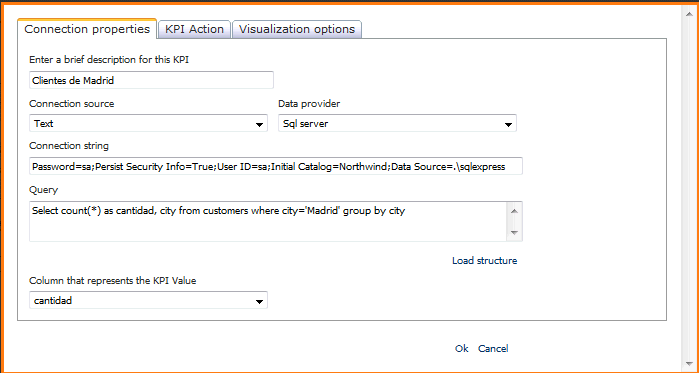
Task: Click the 'Connection source' label
Action: (72, 104)
